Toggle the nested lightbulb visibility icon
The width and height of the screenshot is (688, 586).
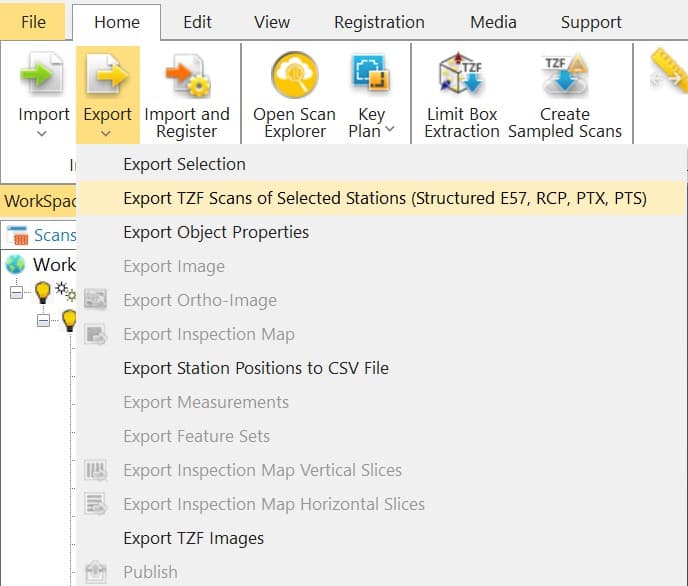pos(68,320)
